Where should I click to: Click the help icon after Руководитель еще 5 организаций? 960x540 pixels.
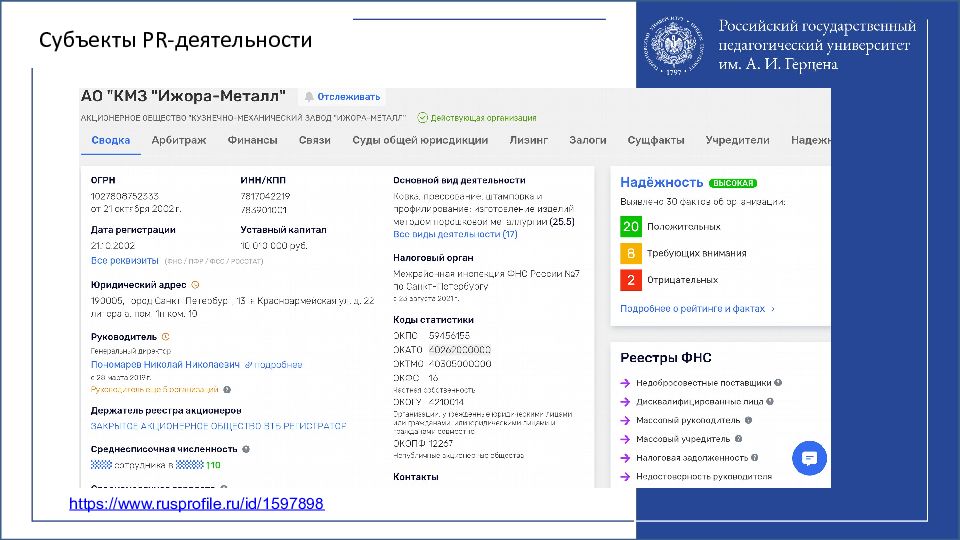pyautogui.click(x=227, y=389)
